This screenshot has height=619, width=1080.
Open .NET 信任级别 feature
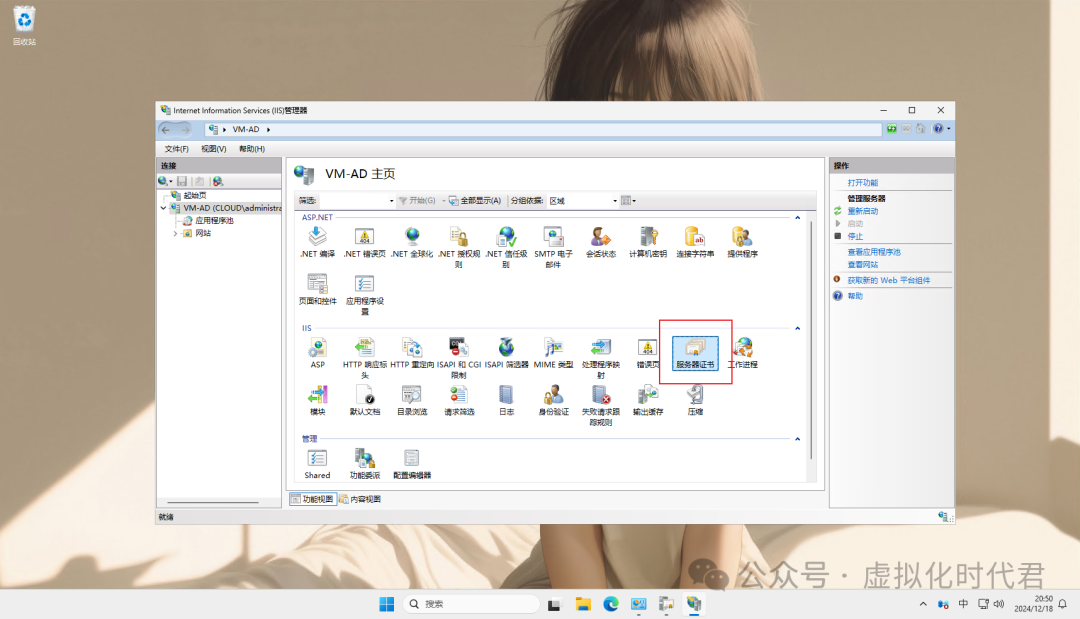(506, 246)
